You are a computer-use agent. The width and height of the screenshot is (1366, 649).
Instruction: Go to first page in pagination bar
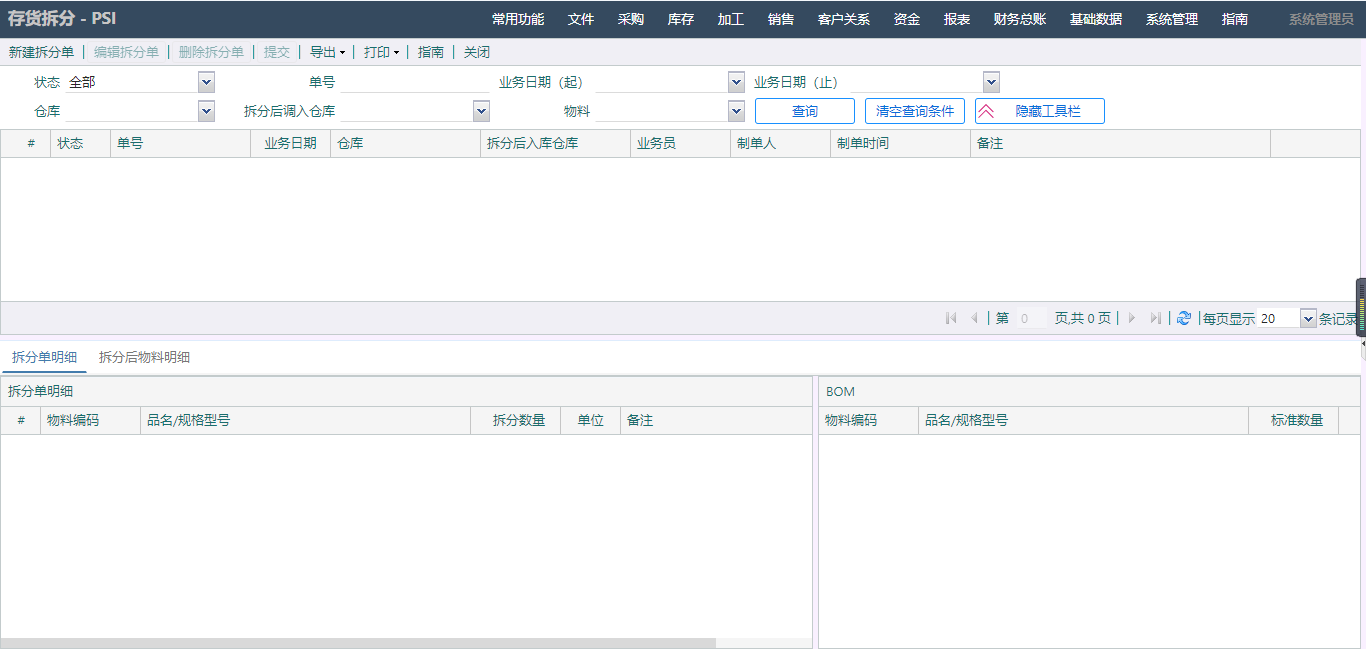951,318
